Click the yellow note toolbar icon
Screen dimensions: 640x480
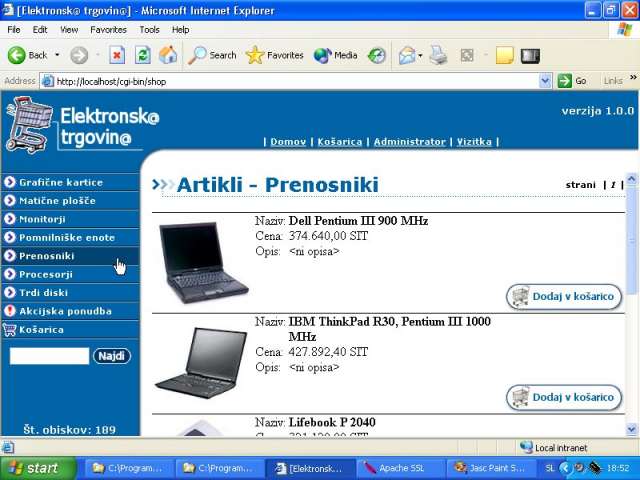tap(504, 56)
